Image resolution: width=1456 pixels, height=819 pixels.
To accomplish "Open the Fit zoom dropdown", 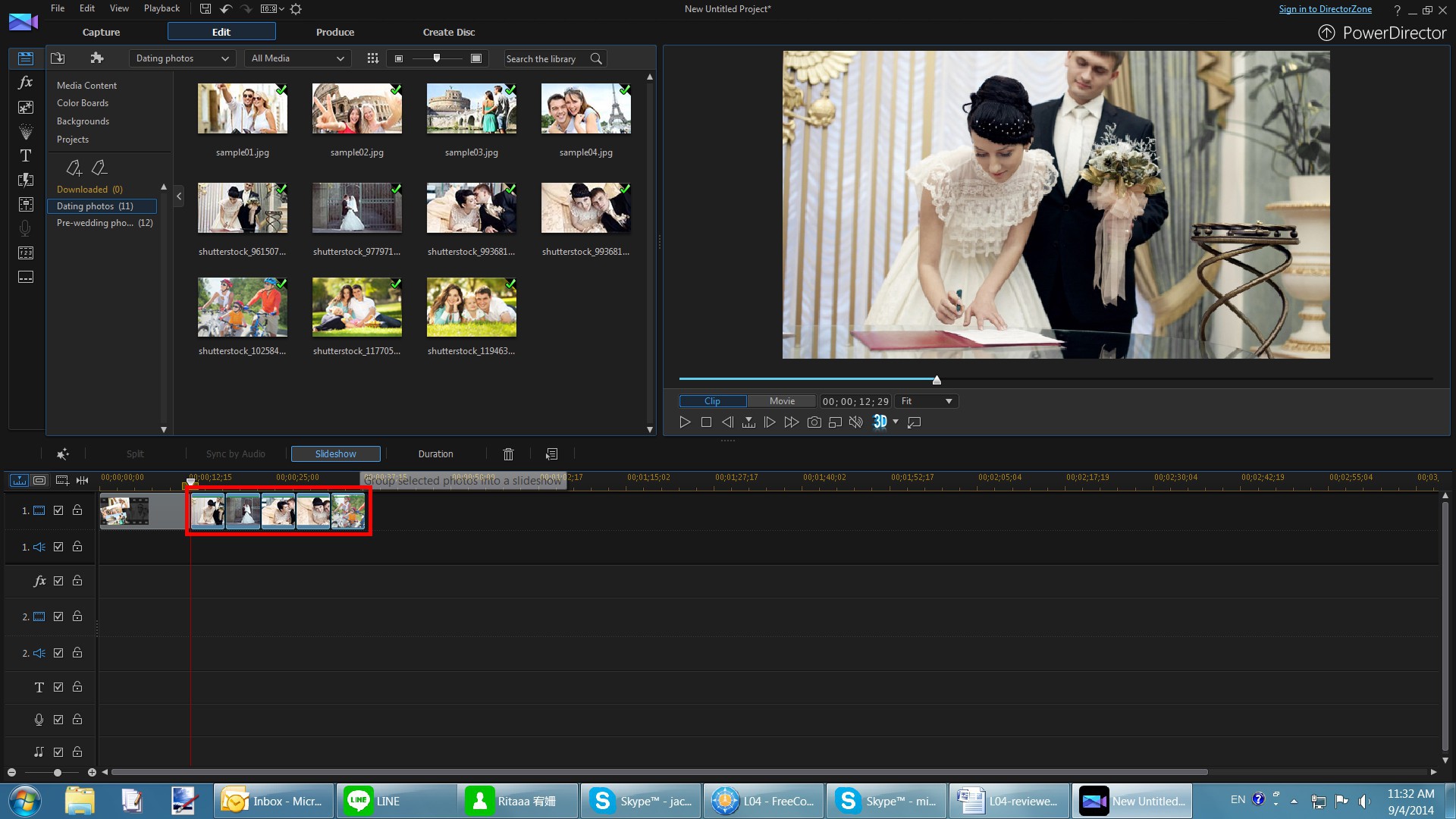I will (x=926, y=401).
